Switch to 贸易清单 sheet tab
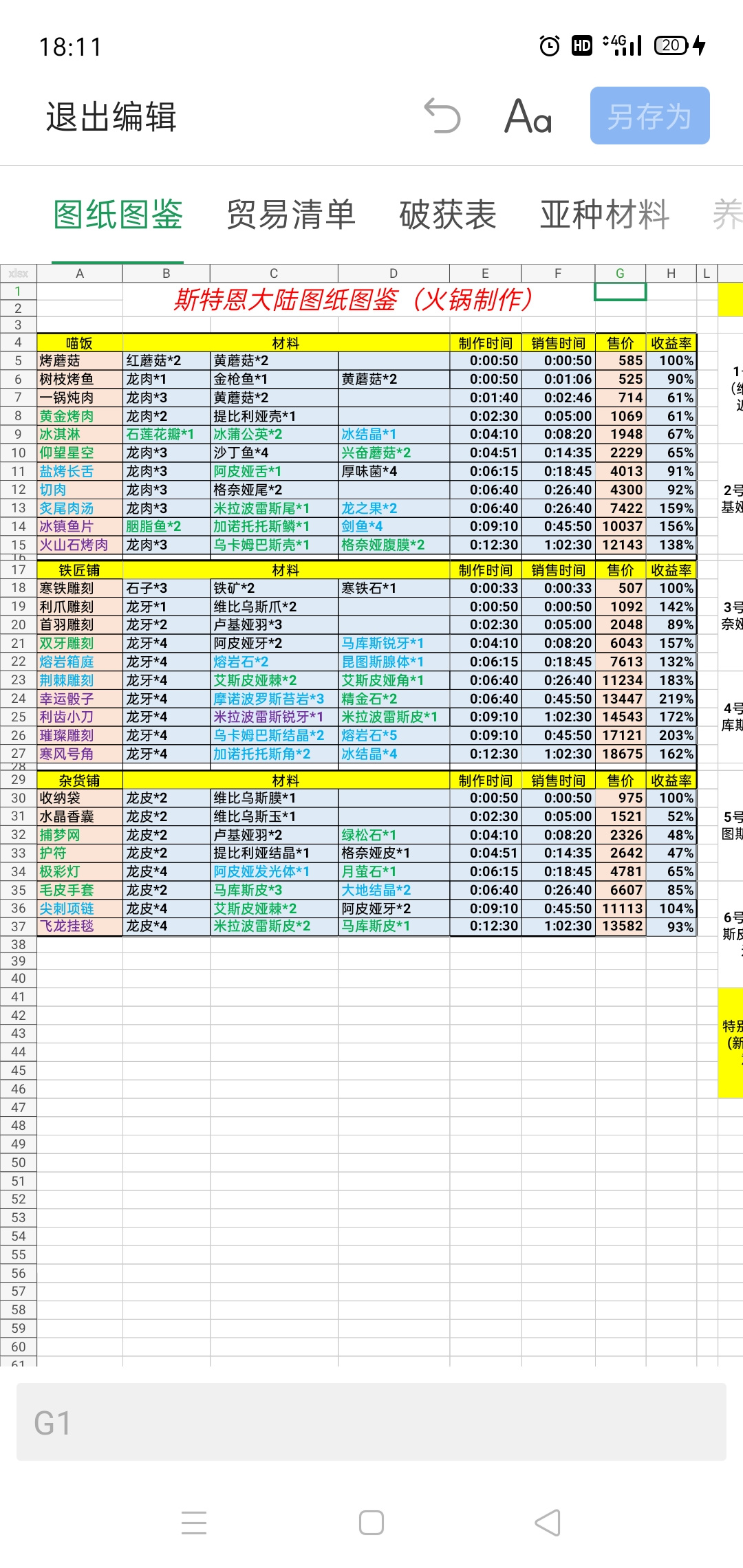743x1568 pixels. pyautogui.click(x=291, y=215)
